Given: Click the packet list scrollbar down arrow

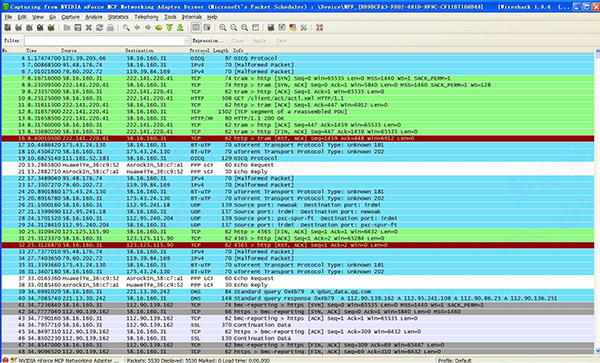Looking at the screenshot, I should pyautogui.click(x=597, y=352).
